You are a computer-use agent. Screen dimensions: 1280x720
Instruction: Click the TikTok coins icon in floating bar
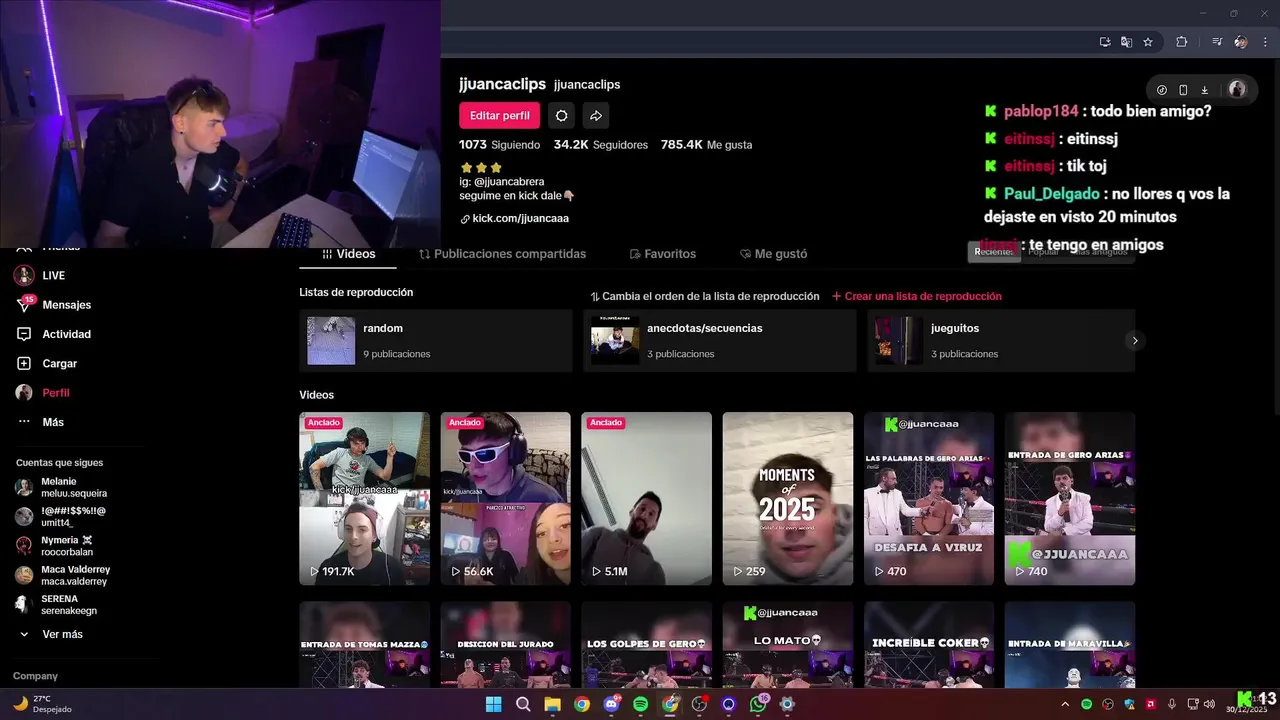[1162, 90]
